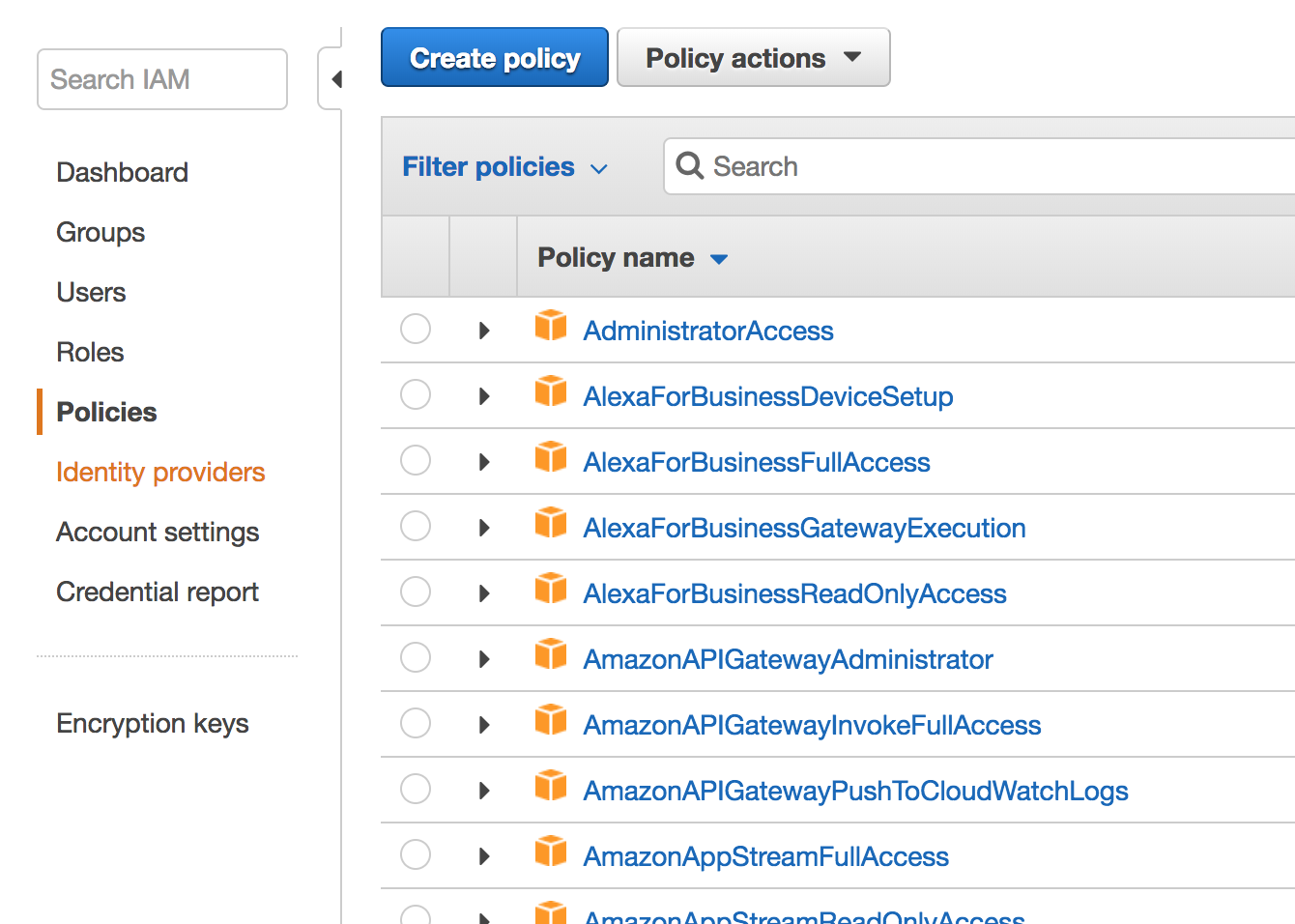Open Credential report in the sidebar
Screen dimensions: 1295x924
pos(158,592)
